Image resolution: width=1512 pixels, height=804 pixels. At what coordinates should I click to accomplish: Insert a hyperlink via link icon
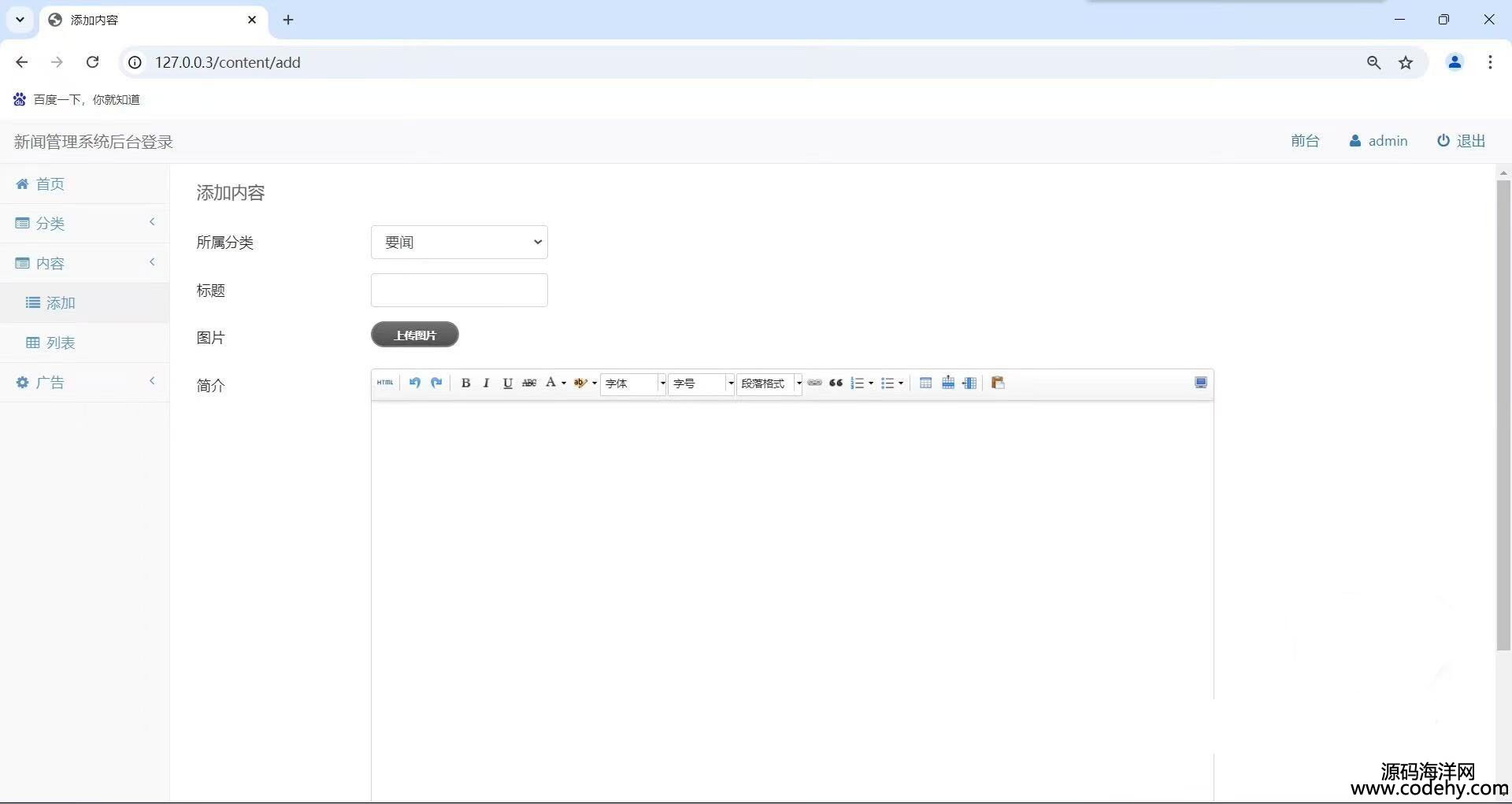(815, 383)
